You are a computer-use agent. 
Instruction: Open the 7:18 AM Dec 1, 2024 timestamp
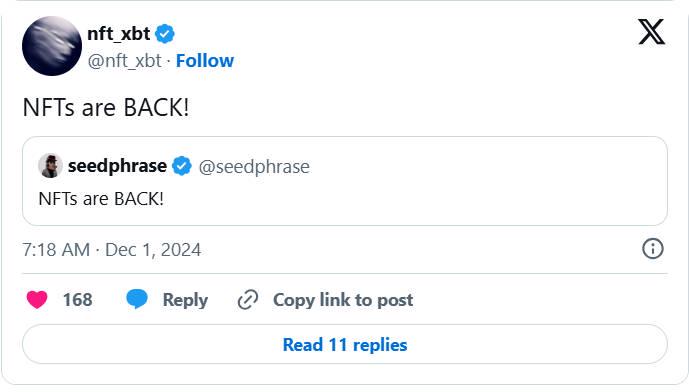pyautogui.click(x=112, y=250)
